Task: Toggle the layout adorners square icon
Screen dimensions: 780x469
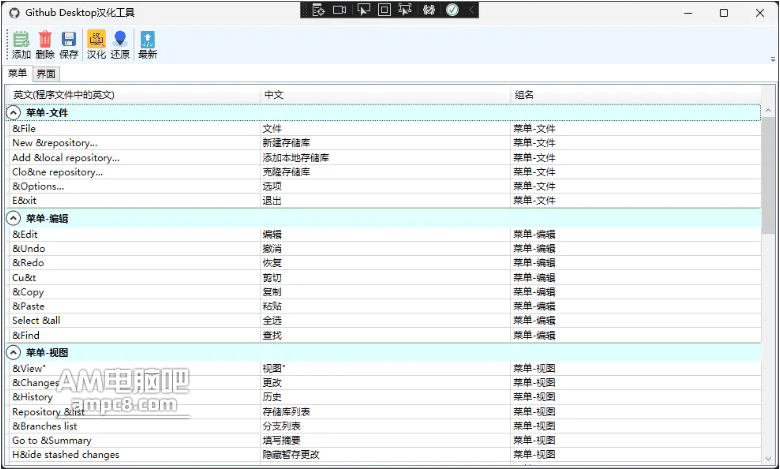Action: [385, 10]
